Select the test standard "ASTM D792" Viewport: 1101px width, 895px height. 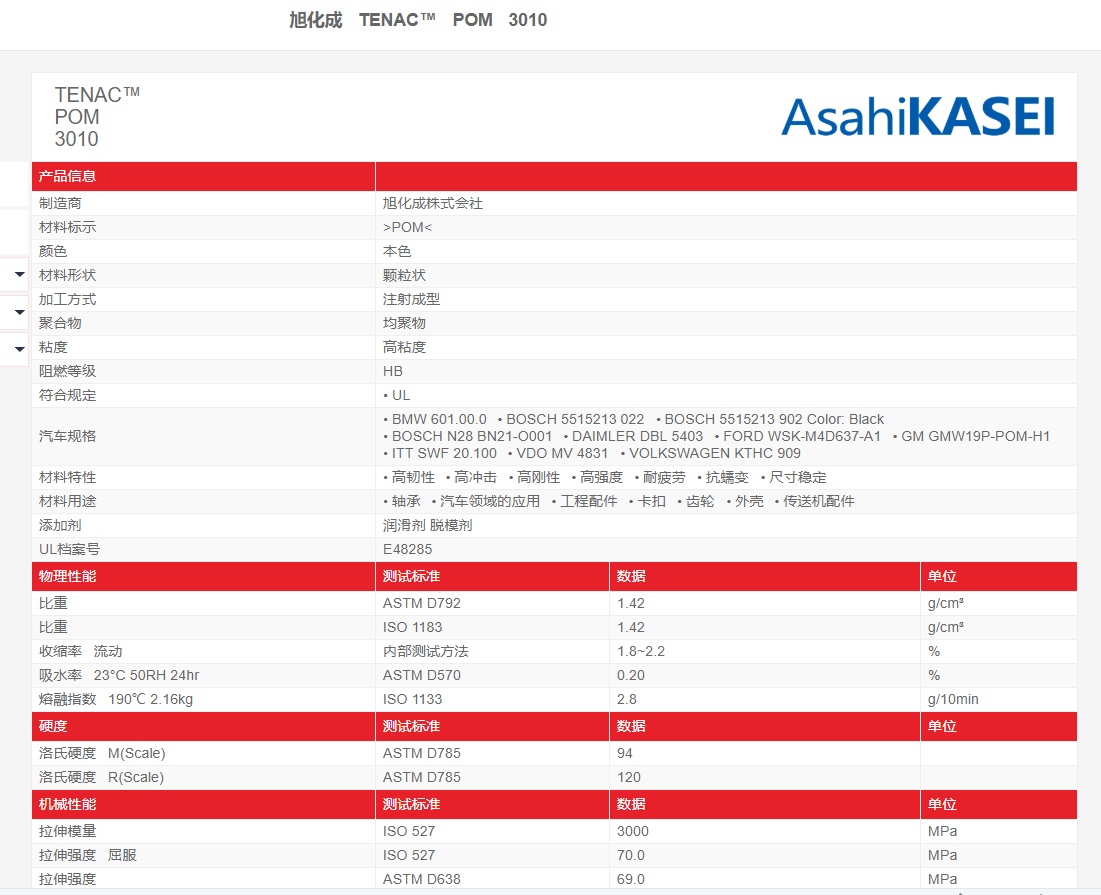coord(421,603)
